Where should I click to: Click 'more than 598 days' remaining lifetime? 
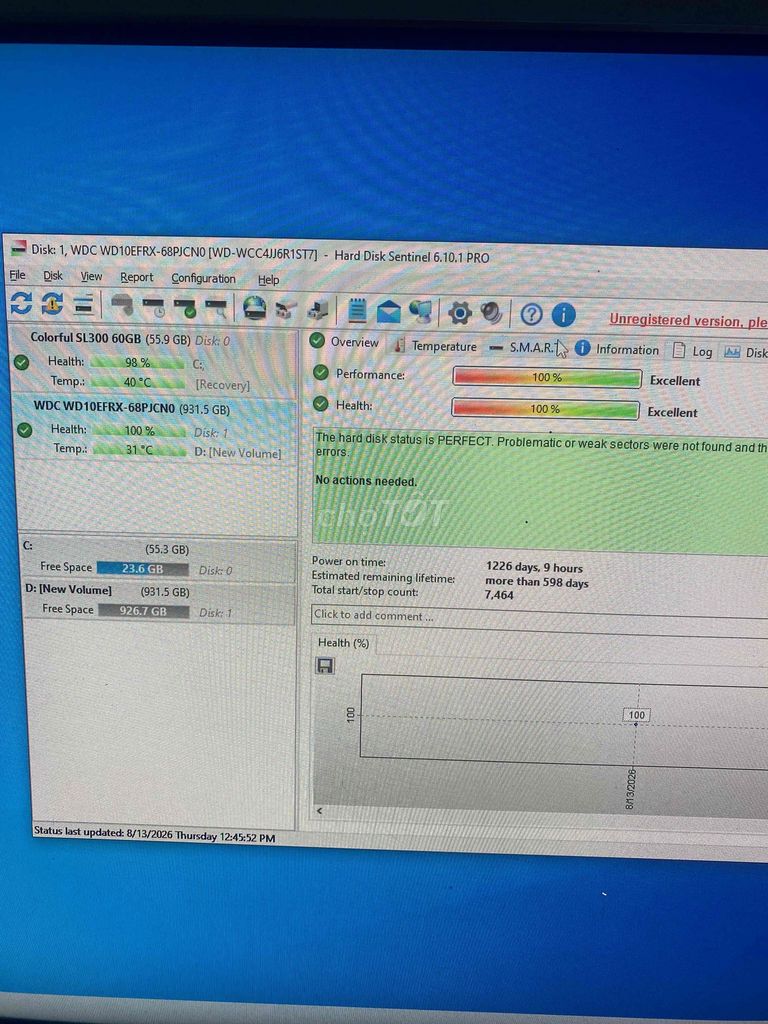click(537, 582)
